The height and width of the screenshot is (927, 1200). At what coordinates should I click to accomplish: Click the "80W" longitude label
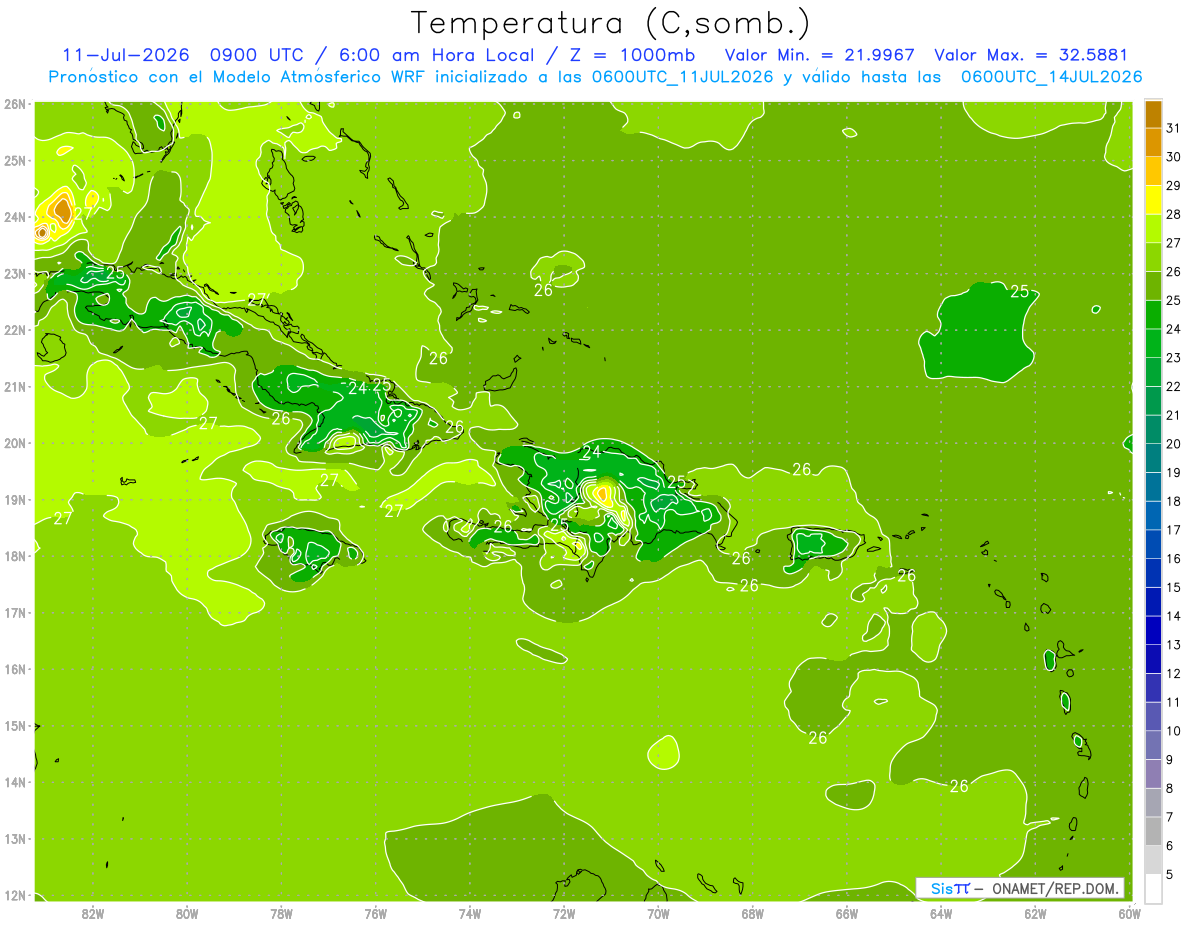(x=186, y=913)
